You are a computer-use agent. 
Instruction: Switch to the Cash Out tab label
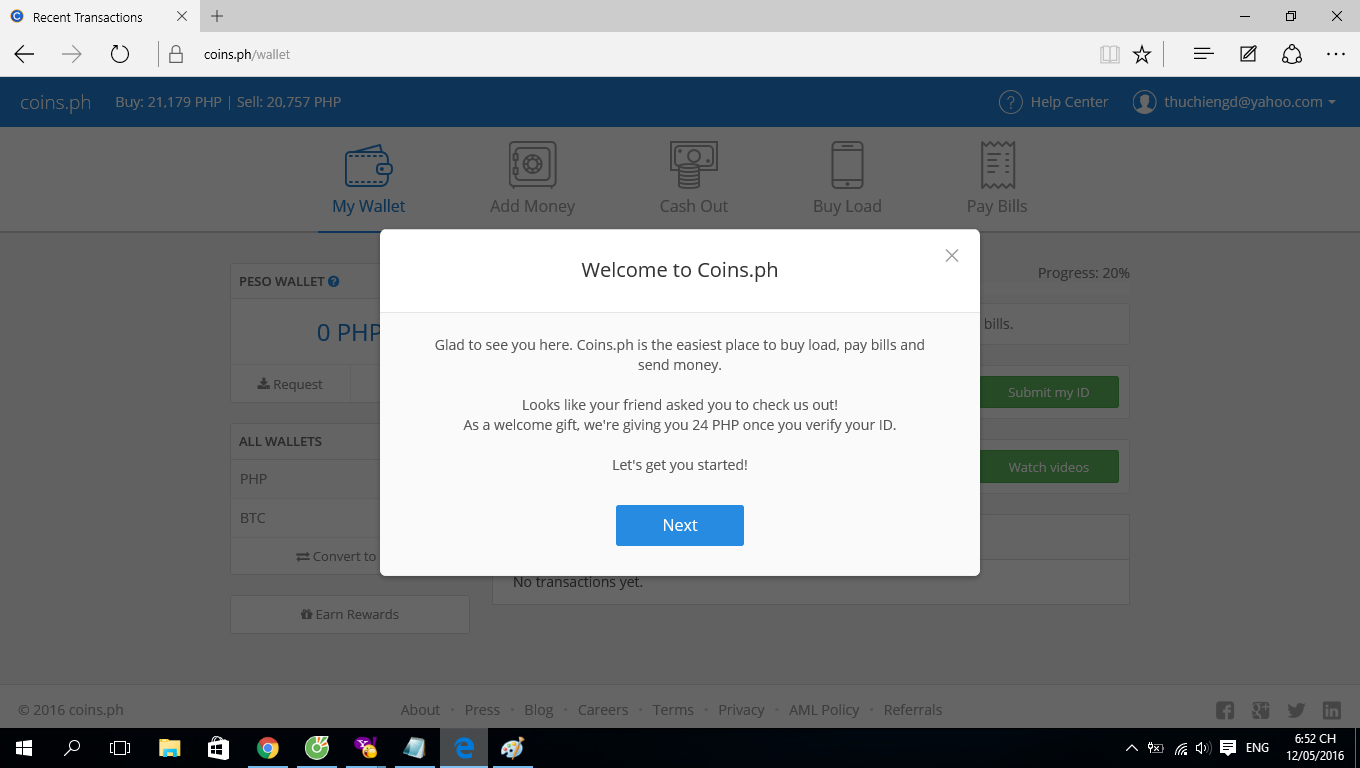(x=693, y=206)
